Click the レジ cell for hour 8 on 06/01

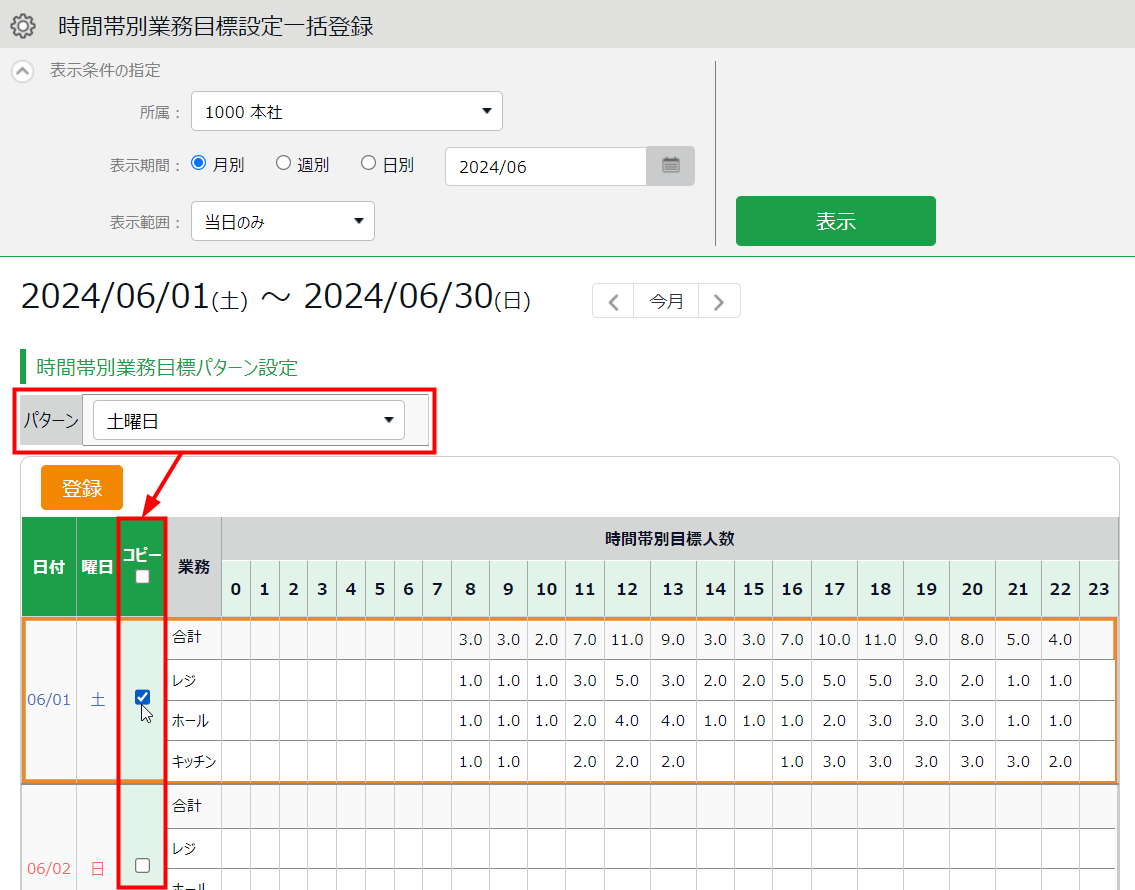pos(470,680)
